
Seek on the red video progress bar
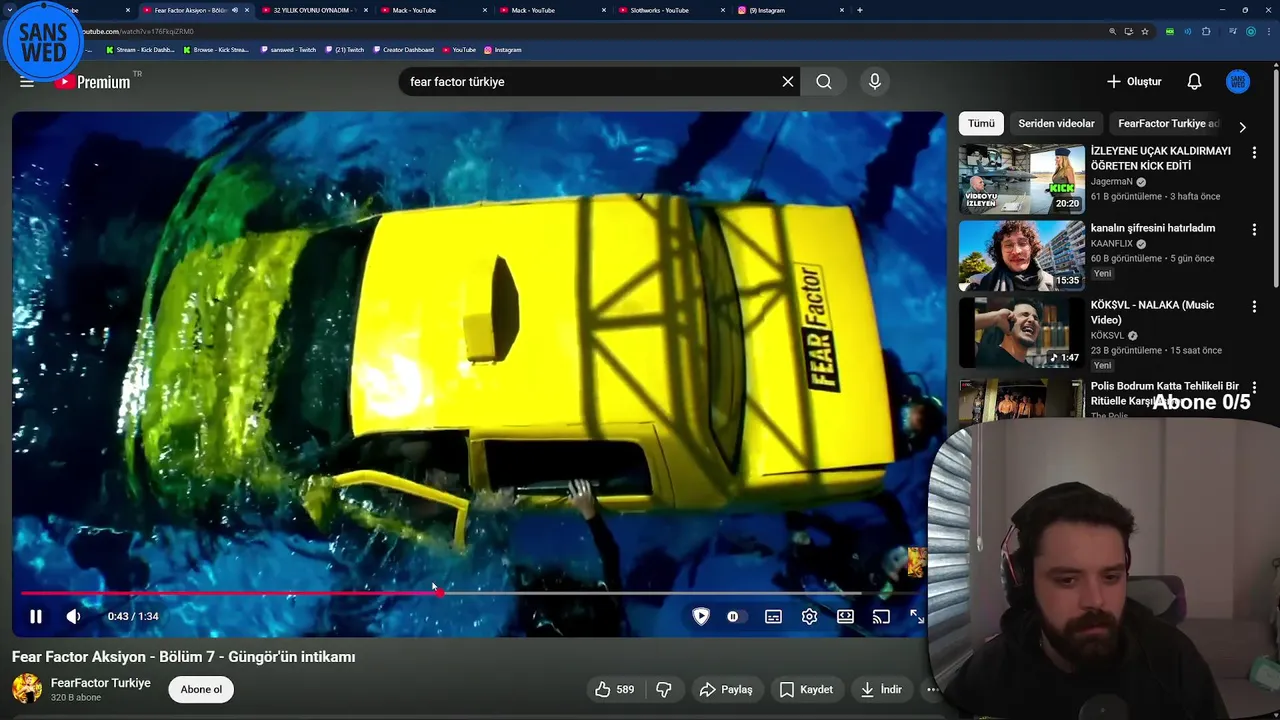click(230, 593)
